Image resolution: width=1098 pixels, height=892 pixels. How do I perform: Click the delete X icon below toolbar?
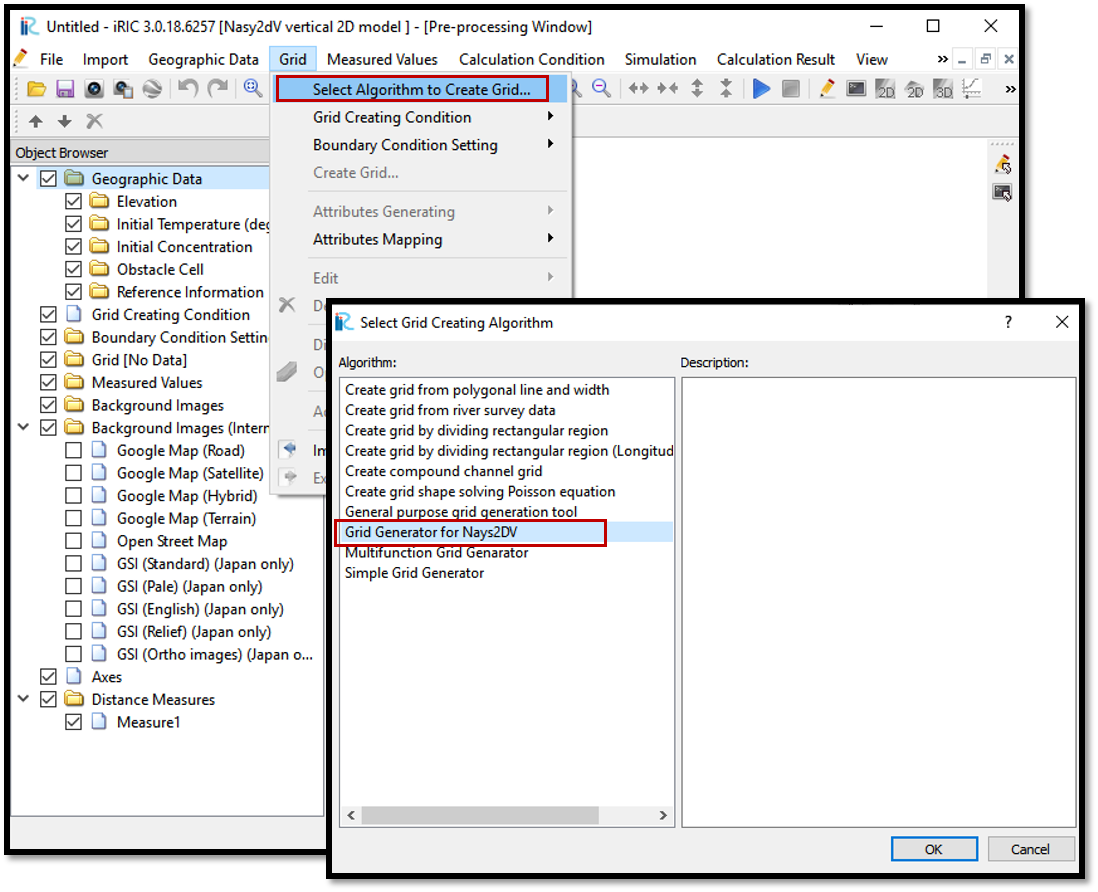pyautogui.click(x=95, y=121)
